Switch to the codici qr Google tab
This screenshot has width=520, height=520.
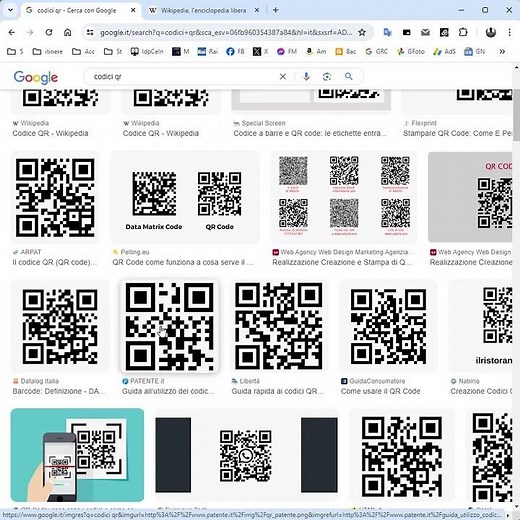click(81, 10)
